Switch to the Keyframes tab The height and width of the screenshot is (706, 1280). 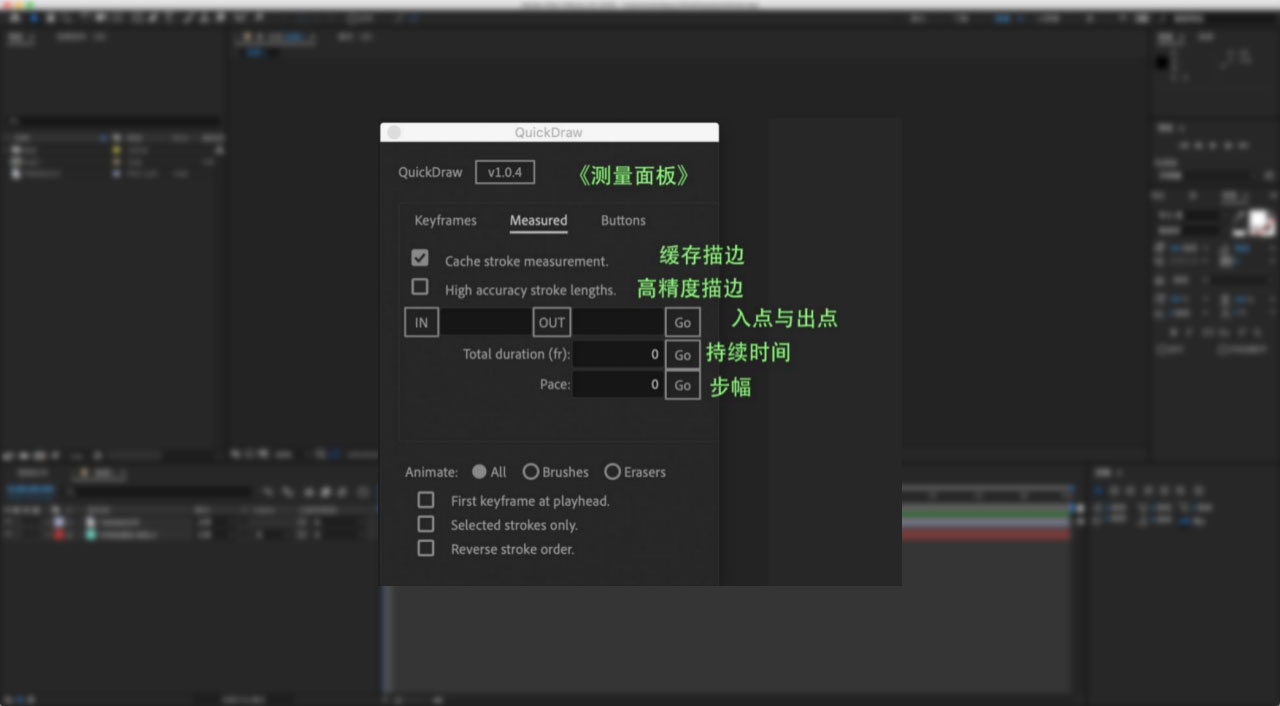[x=445, y=220]
